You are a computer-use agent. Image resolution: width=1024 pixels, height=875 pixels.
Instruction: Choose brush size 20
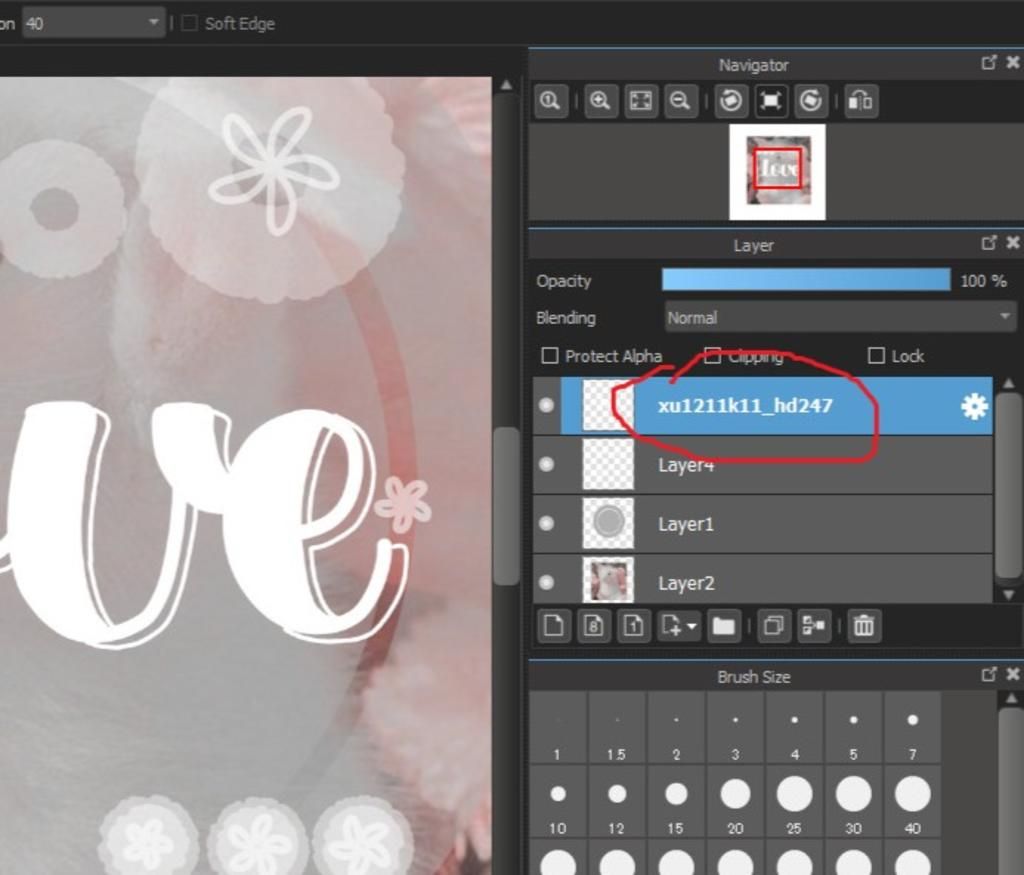coord(735,802)
